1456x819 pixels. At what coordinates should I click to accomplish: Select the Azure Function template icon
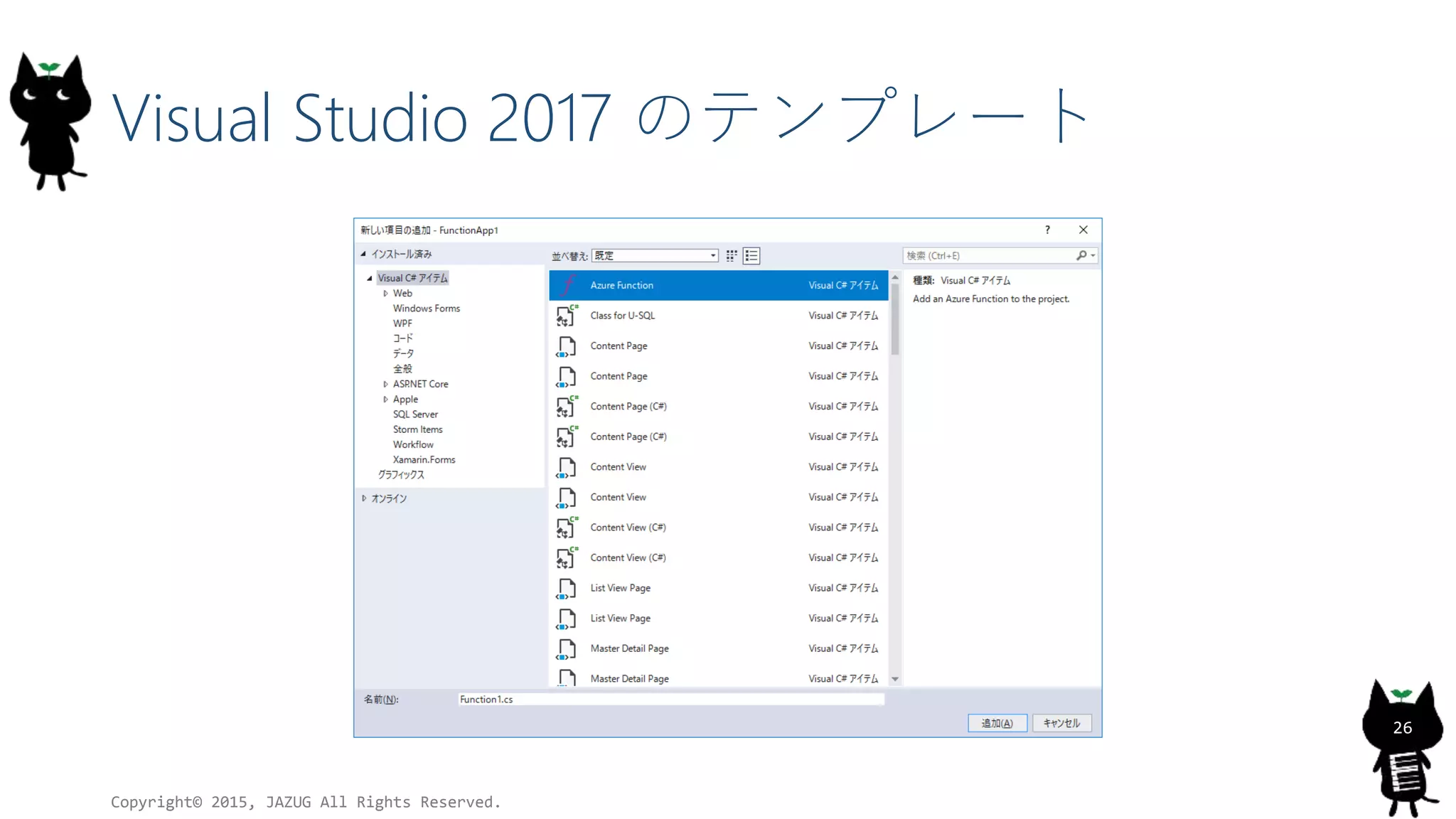tap(567, 285)
